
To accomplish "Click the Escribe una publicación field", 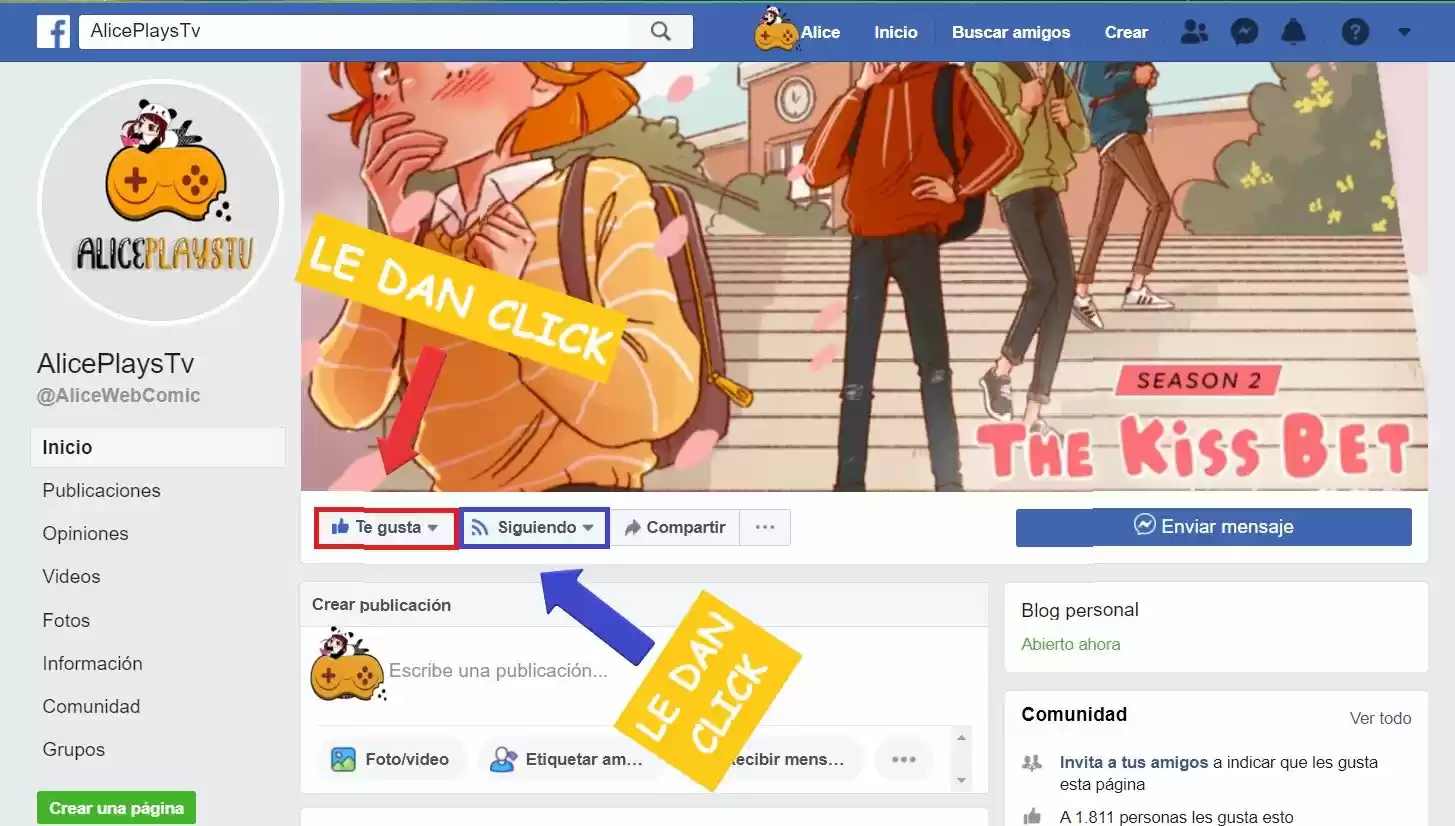I will click(x=498, y=670).
